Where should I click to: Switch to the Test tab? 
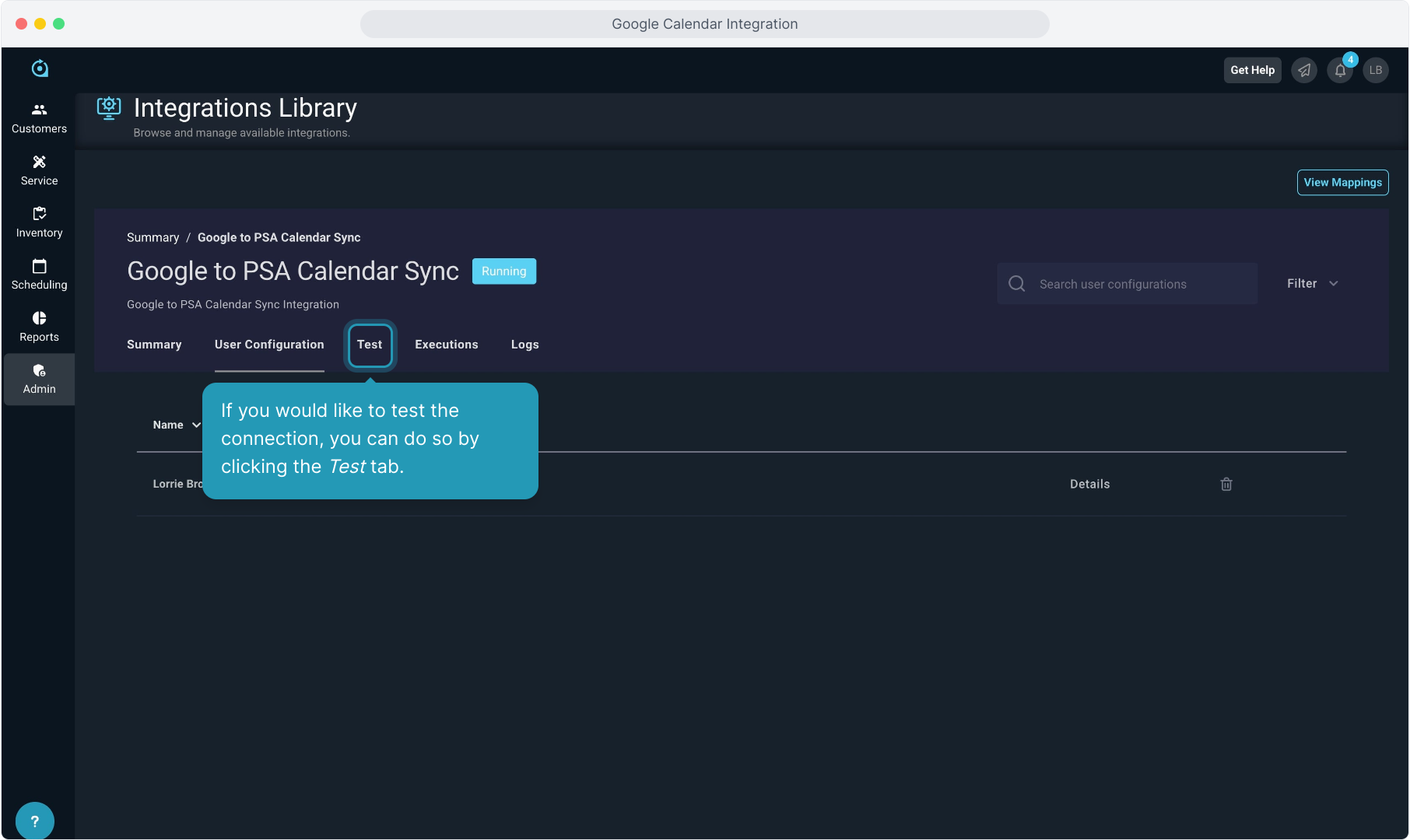(x=370, y=345)
